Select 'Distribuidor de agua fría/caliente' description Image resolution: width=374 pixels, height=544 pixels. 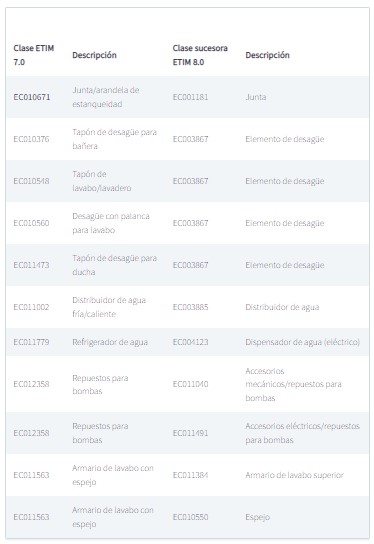(x=109, y=307)
